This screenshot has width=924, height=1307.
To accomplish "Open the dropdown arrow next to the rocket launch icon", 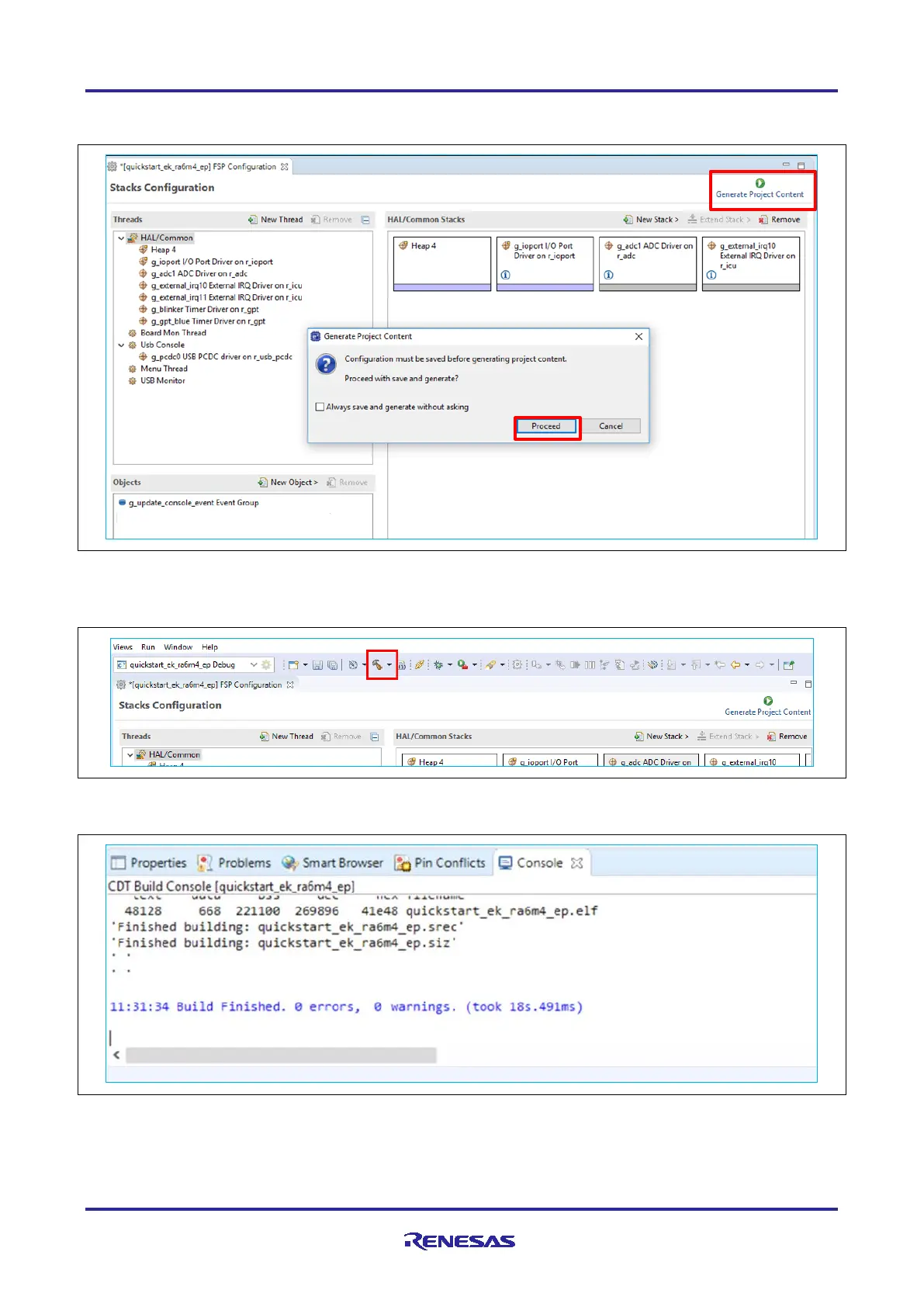I will (502, 665).
